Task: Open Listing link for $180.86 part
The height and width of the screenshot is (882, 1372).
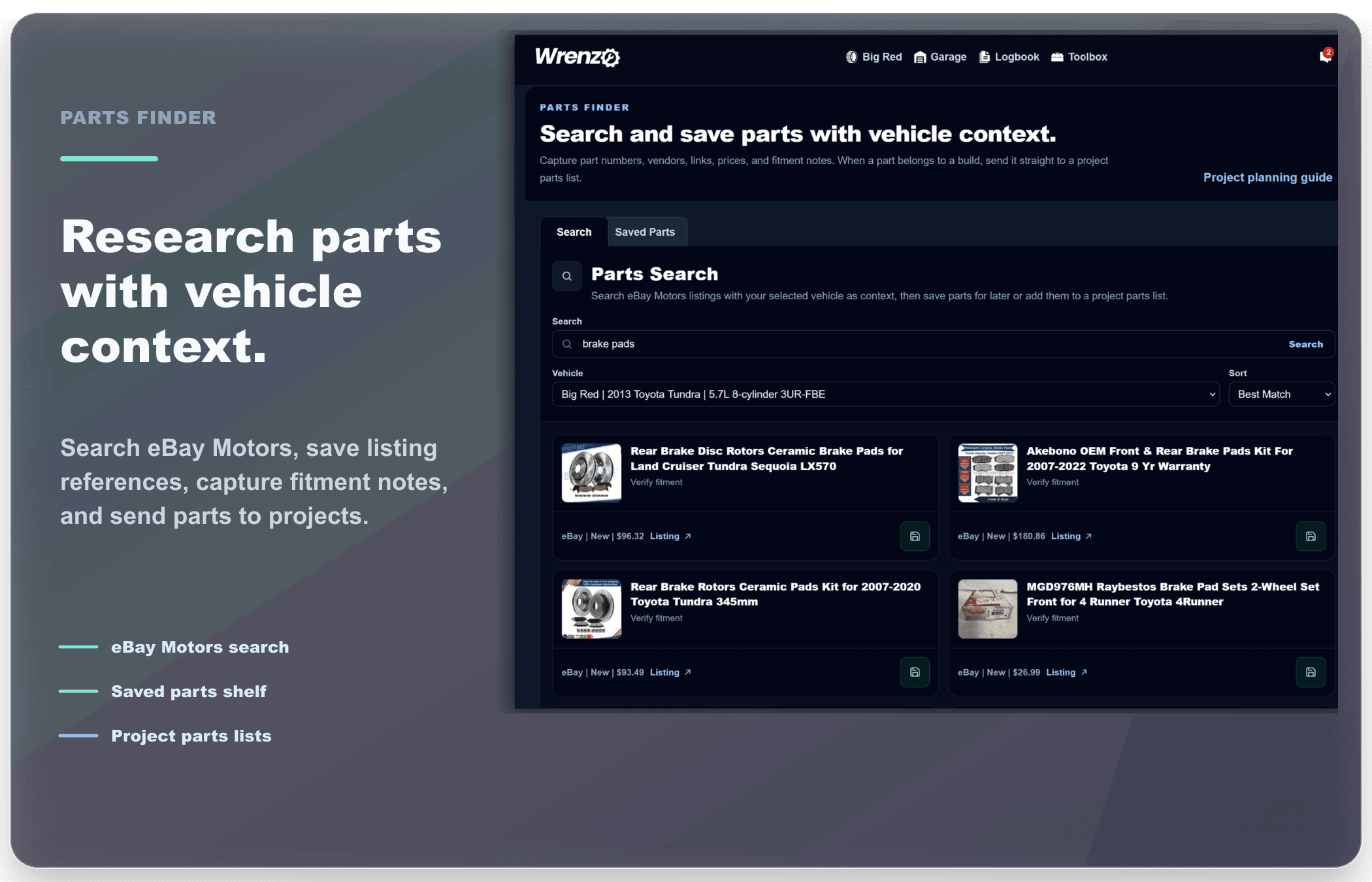Action: tap(1071, 536)
